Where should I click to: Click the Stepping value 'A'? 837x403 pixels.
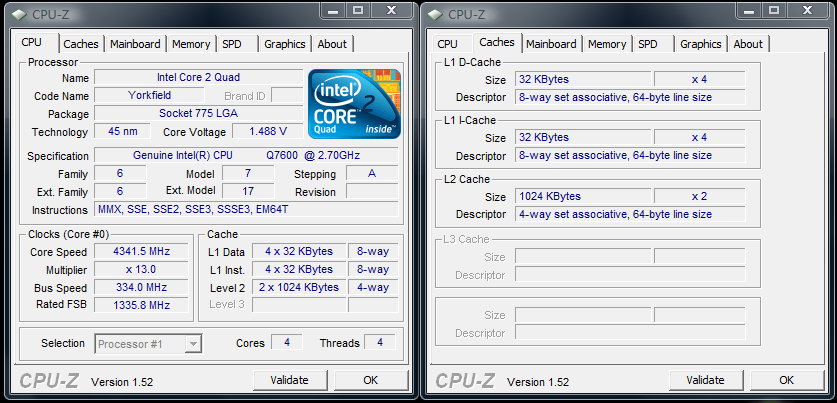coord(372,173)
